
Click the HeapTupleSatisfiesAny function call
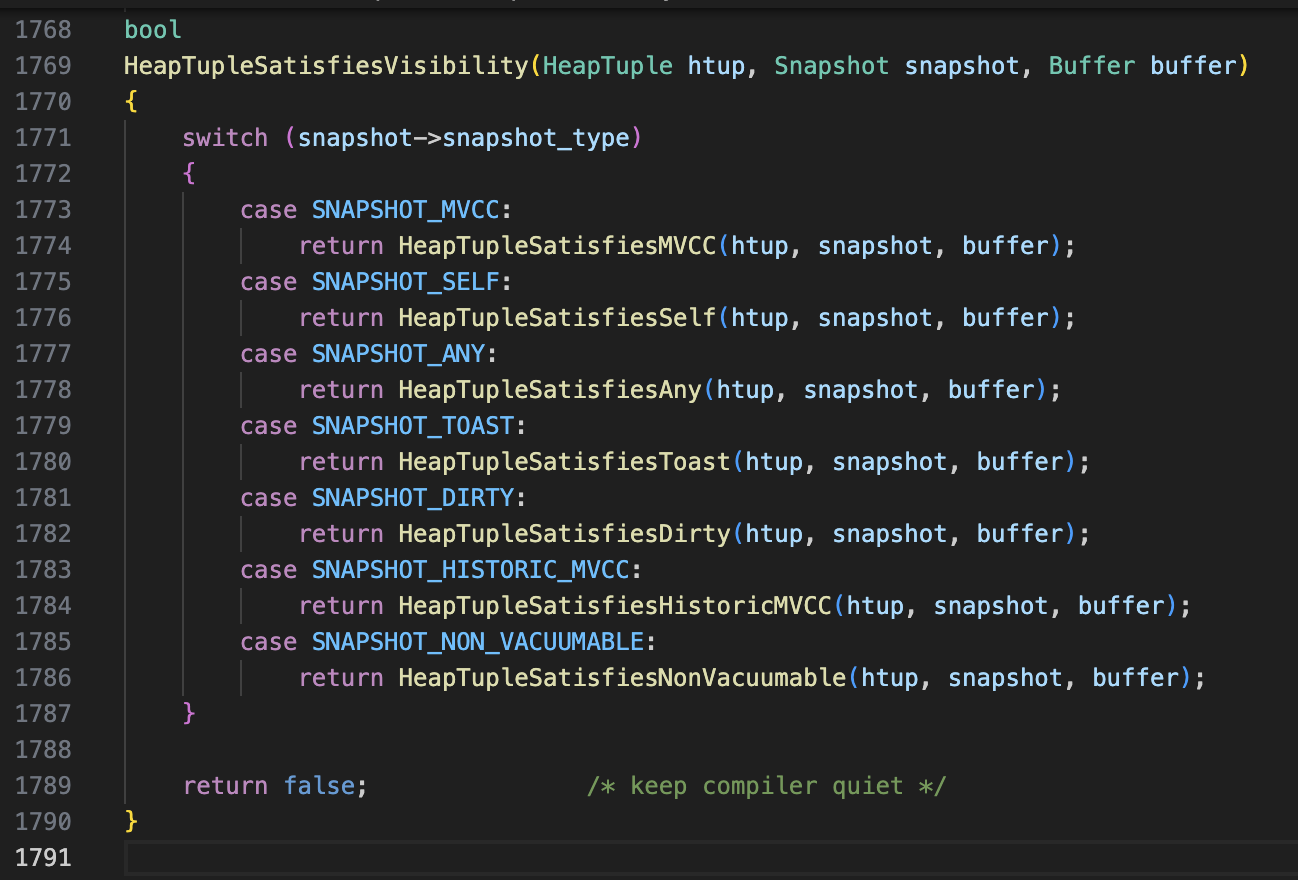pos(548,389)
